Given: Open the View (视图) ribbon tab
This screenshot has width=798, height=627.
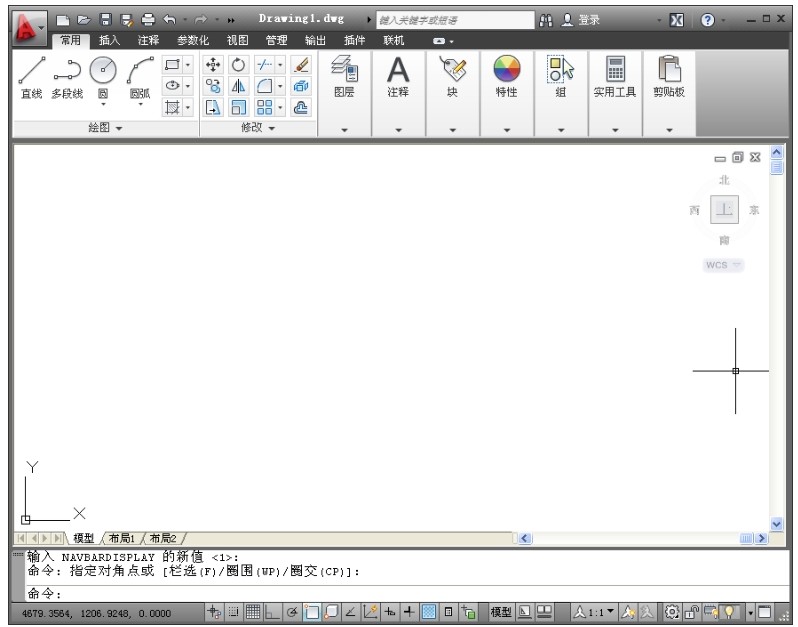Looking at the screenshot, I should [237, 40].
